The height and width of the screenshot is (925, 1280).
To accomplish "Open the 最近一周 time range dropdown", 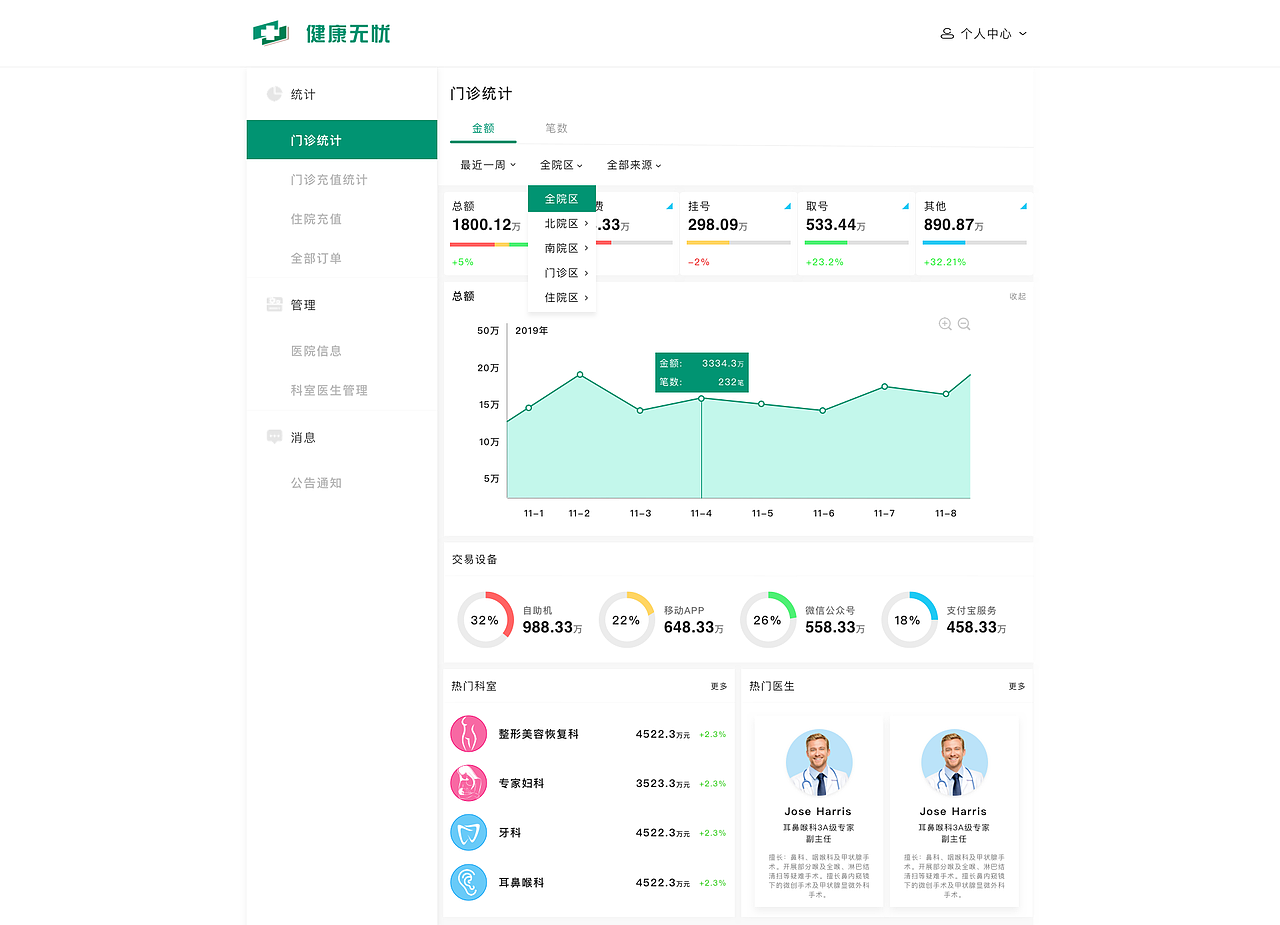I will coord(486,164).
